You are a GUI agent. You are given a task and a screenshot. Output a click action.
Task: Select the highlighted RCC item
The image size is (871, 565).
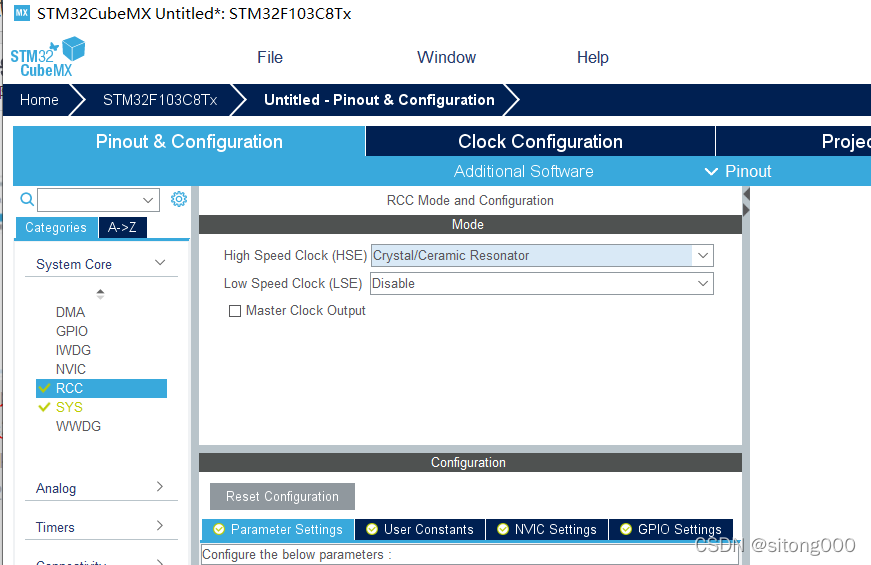[101, 388]
